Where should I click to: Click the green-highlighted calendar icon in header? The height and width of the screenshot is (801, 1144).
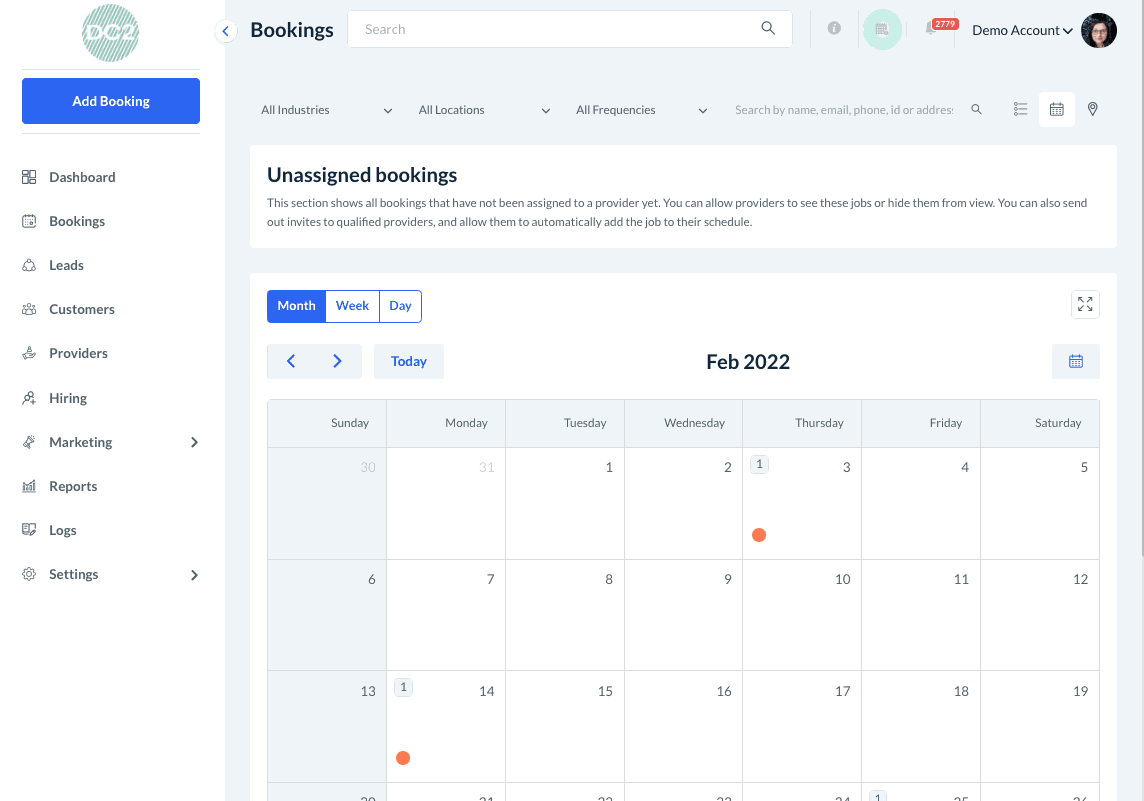tap(882, 30)
